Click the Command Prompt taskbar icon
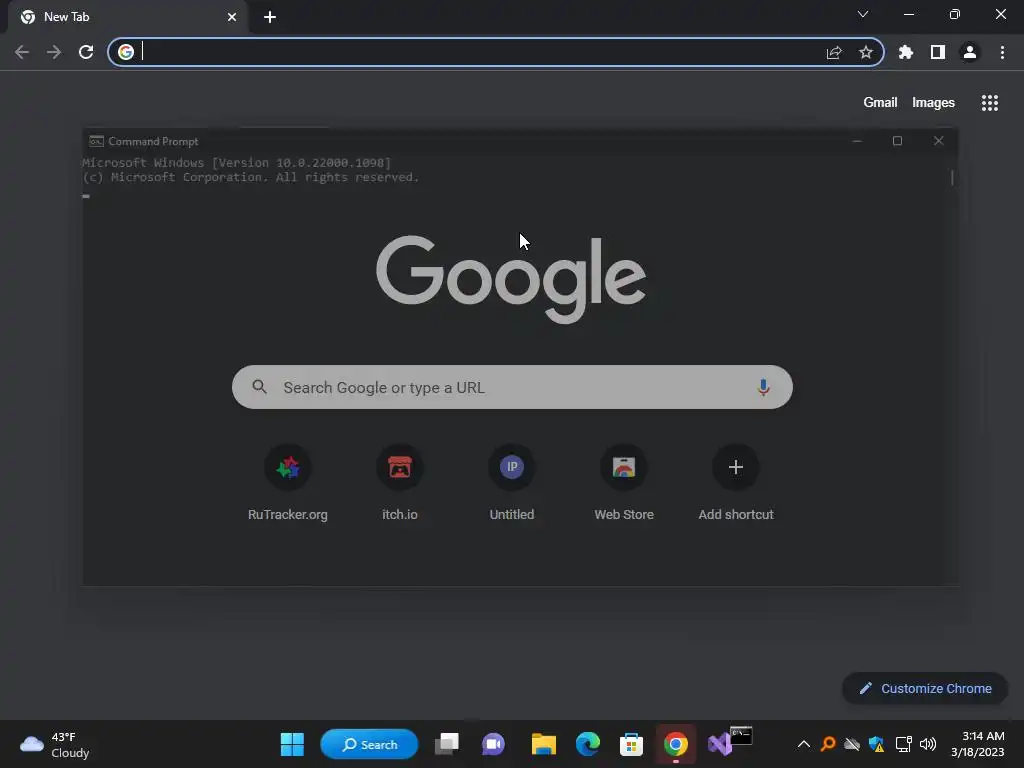This screenshot has height=768, width=1024. [741, 735]
